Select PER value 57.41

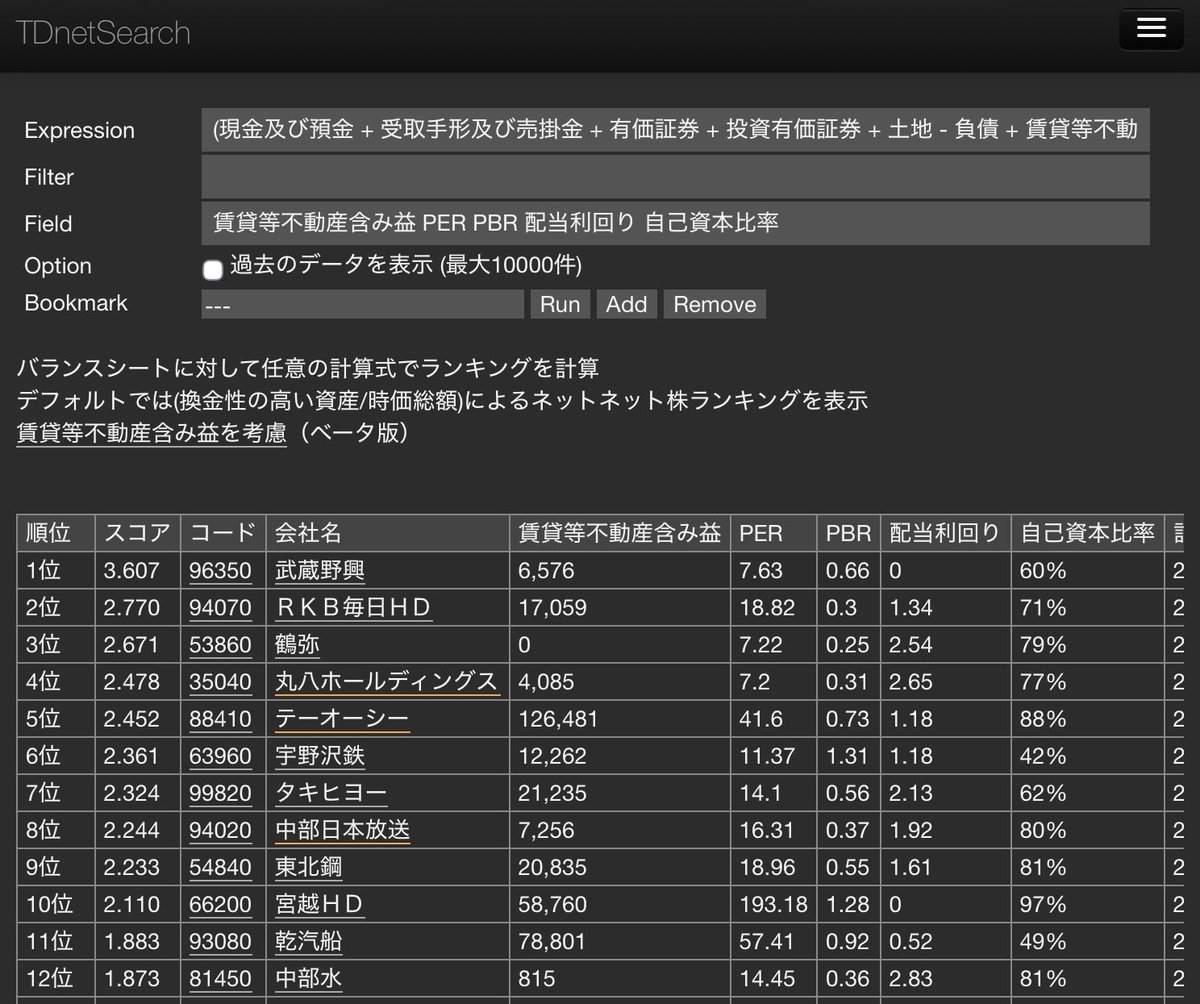773,942
